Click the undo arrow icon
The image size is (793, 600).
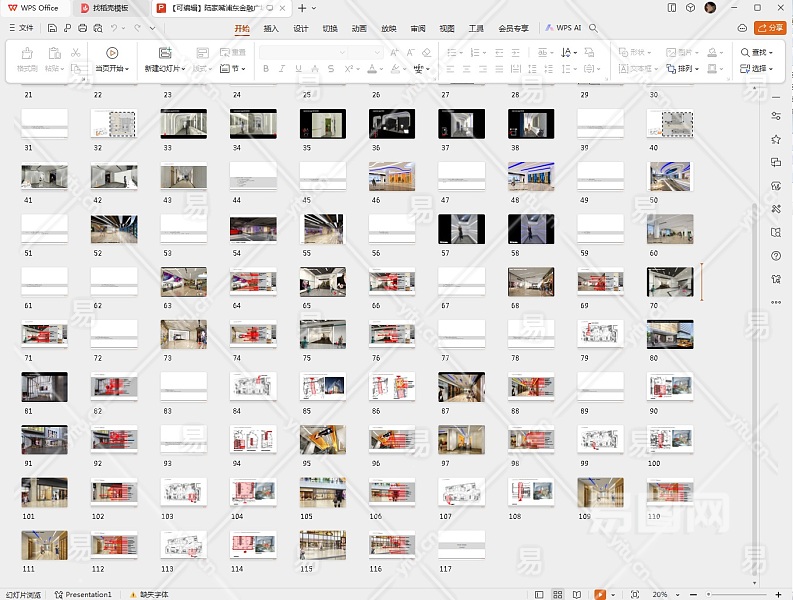click(114, 29)
